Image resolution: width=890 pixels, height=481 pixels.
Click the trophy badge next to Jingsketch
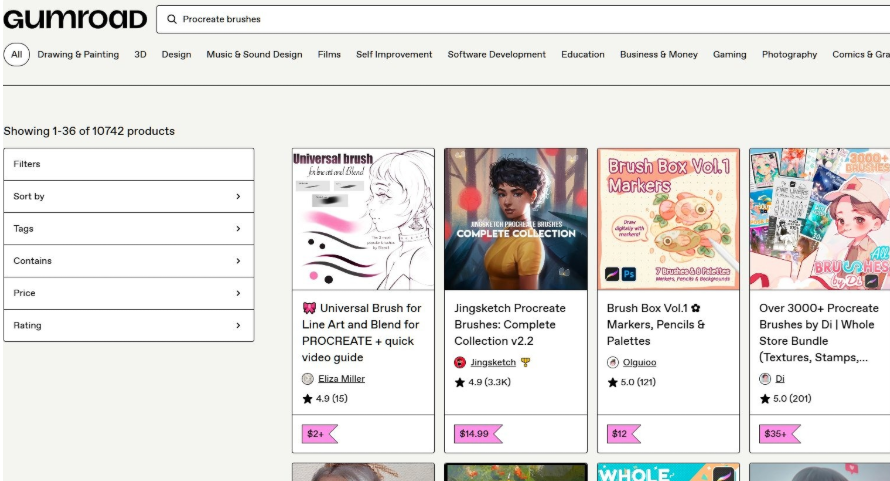[526, 362]
